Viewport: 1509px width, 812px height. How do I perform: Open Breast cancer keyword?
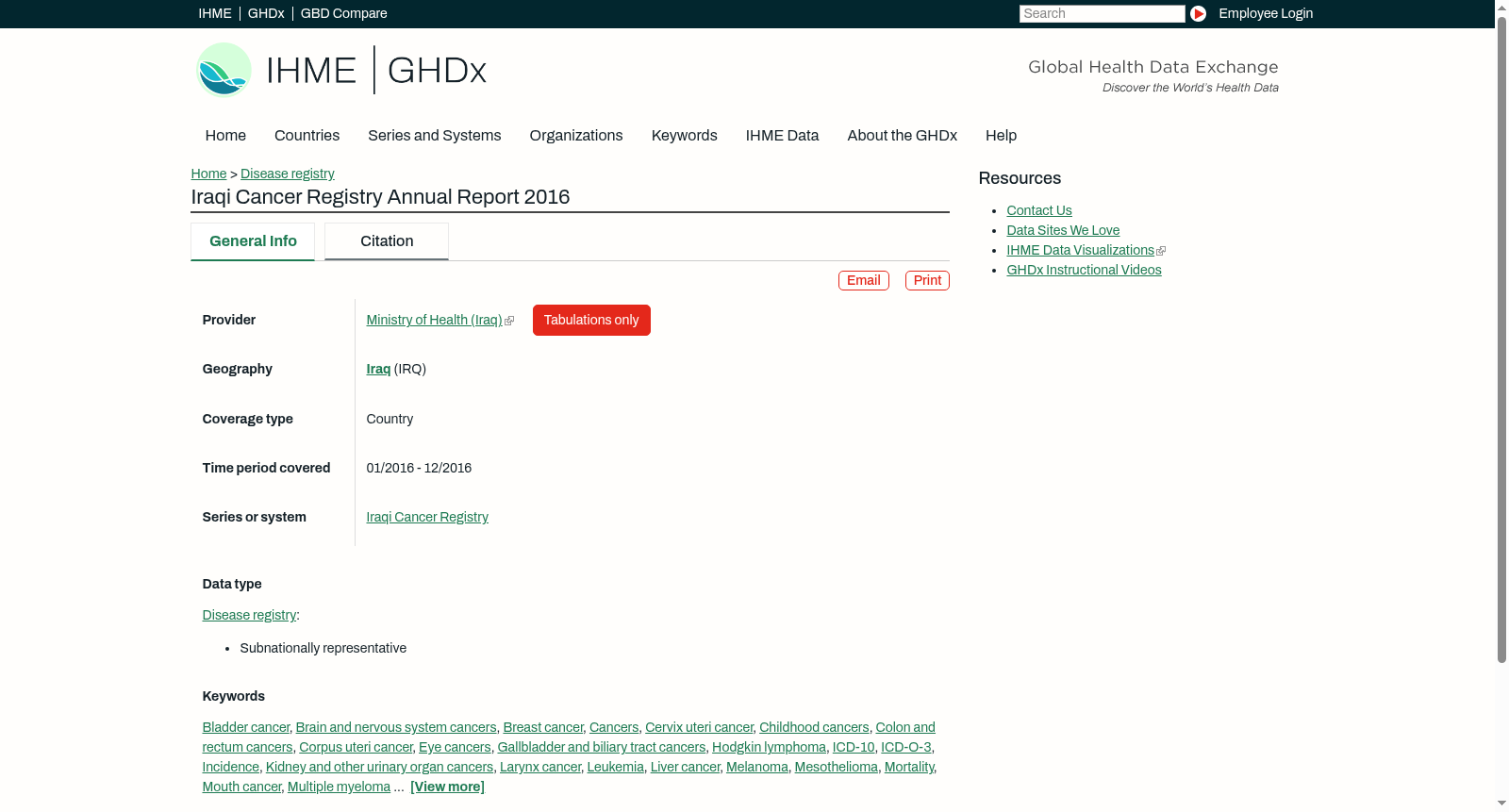[543, 727]
